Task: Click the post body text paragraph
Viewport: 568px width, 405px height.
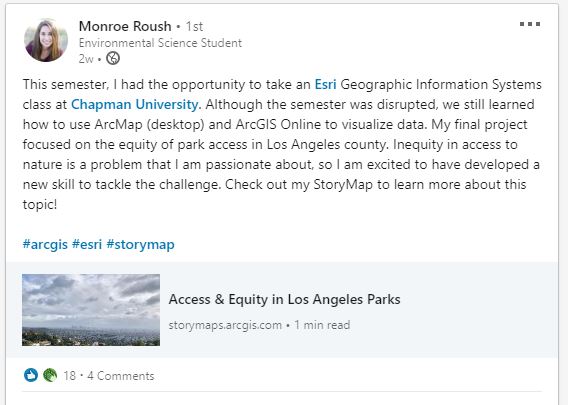Action: coord(282,144)
